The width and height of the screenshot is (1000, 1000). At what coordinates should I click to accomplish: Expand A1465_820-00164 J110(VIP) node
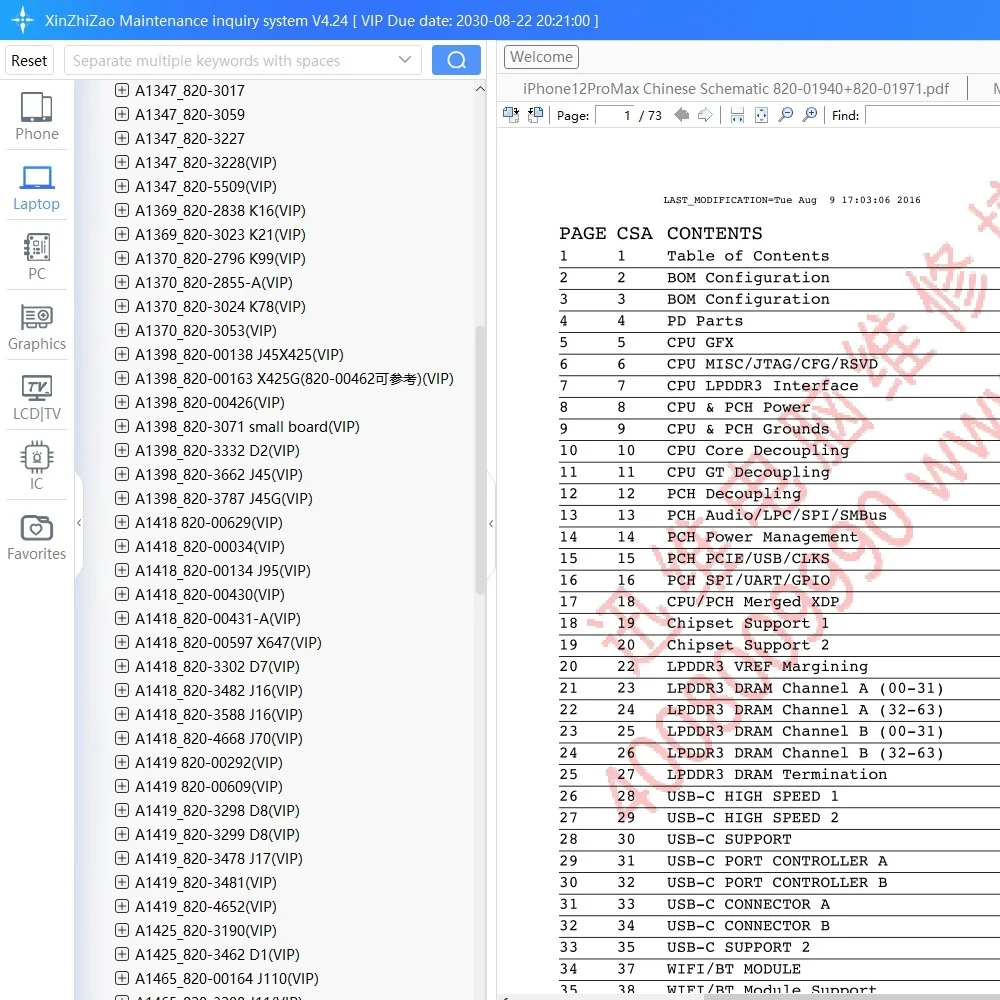(121, 978)
